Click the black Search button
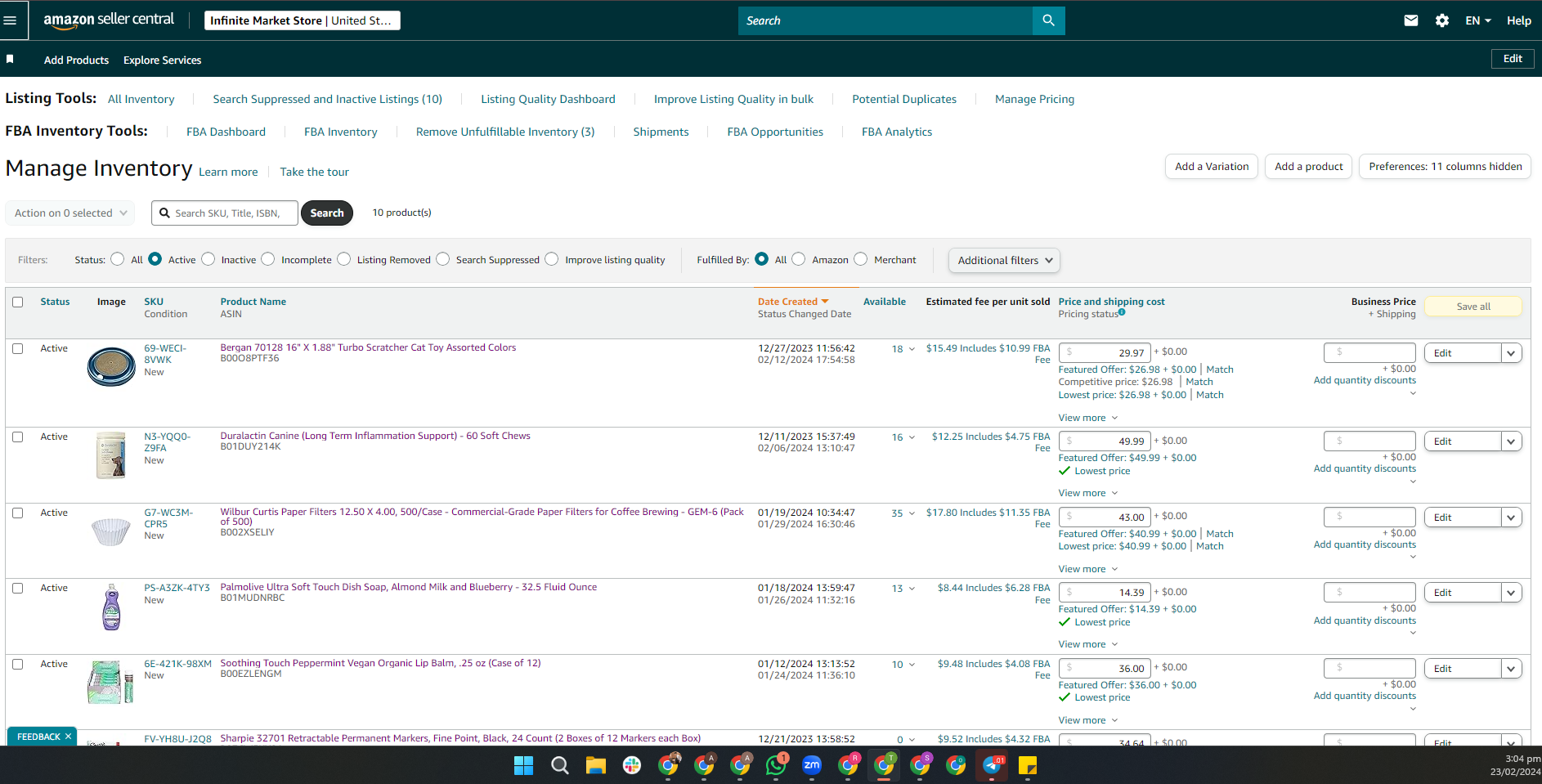1542x784 pixels. click(x=327, y=213)
